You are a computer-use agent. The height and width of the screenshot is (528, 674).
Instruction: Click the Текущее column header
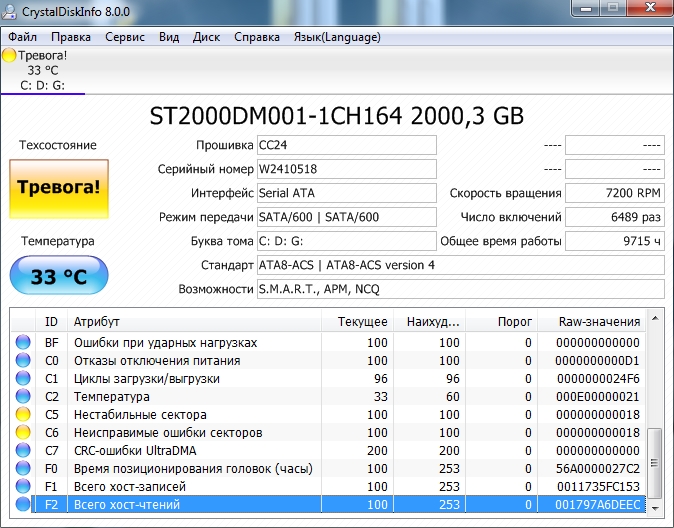click(x=357, y=322)
